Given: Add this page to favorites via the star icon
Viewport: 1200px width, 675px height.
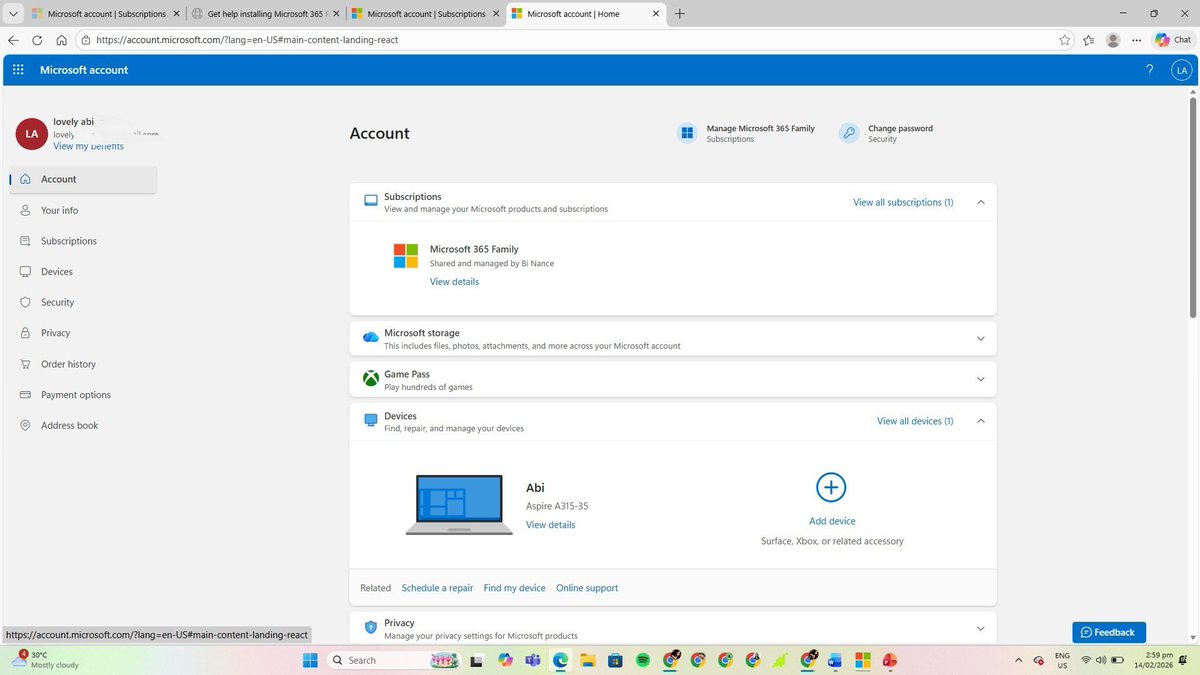Looking at the screenshot, I should (x=1065, y=40).
